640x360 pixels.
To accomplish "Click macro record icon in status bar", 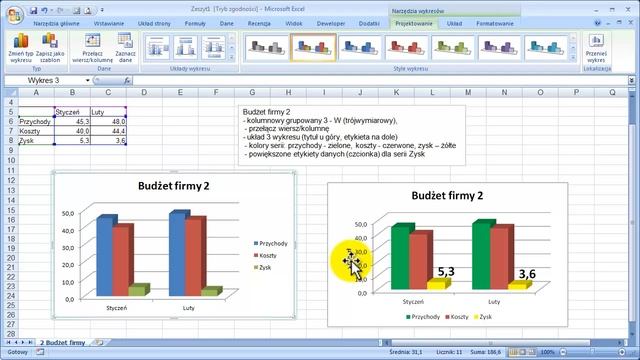I will click(40, 352).
